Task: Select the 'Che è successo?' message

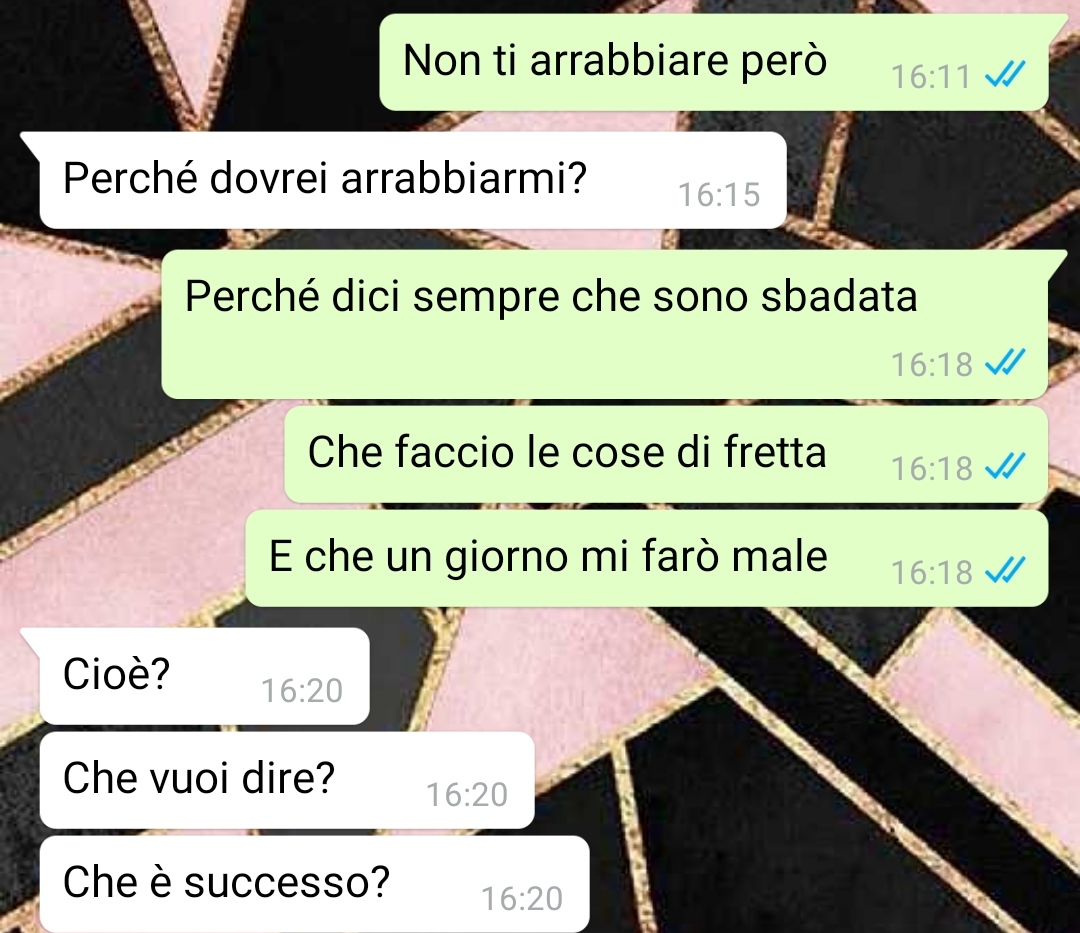Action: point(314,883)
